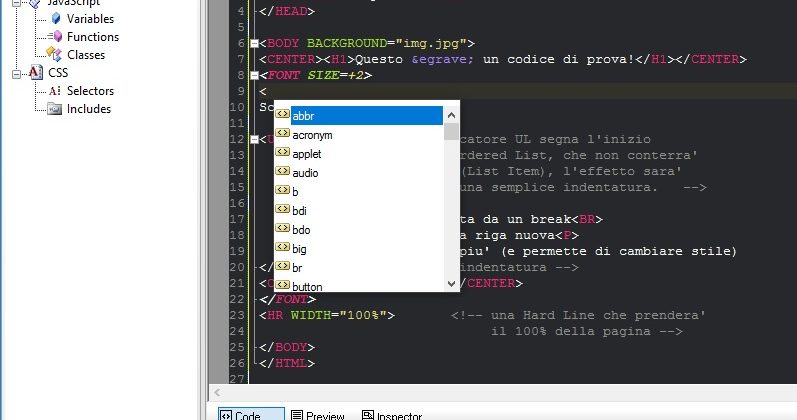Click the Selectors node icon
797x420 pixels.
(x=54, y=91)
